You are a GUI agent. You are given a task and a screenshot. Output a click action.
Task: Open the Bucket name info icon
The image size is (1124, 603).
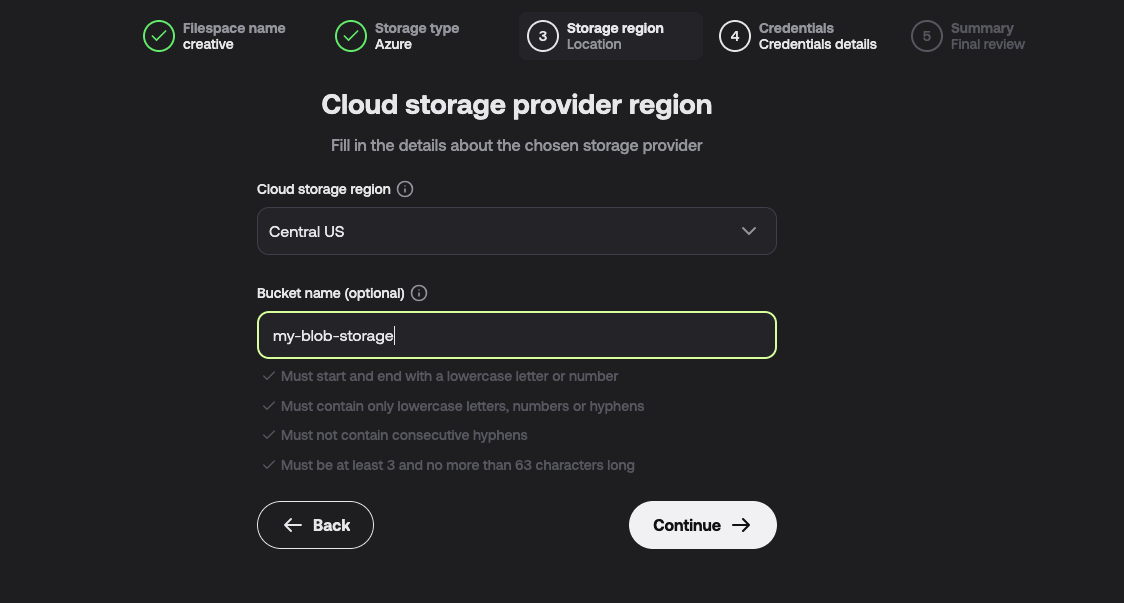tap(419, 293)
